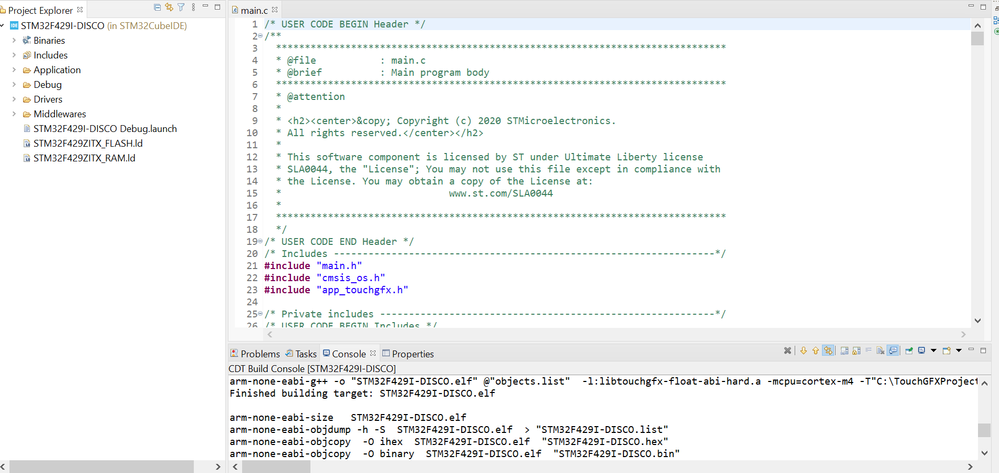Pin the current console
The image size is (999, 473).
coord(909,351)
